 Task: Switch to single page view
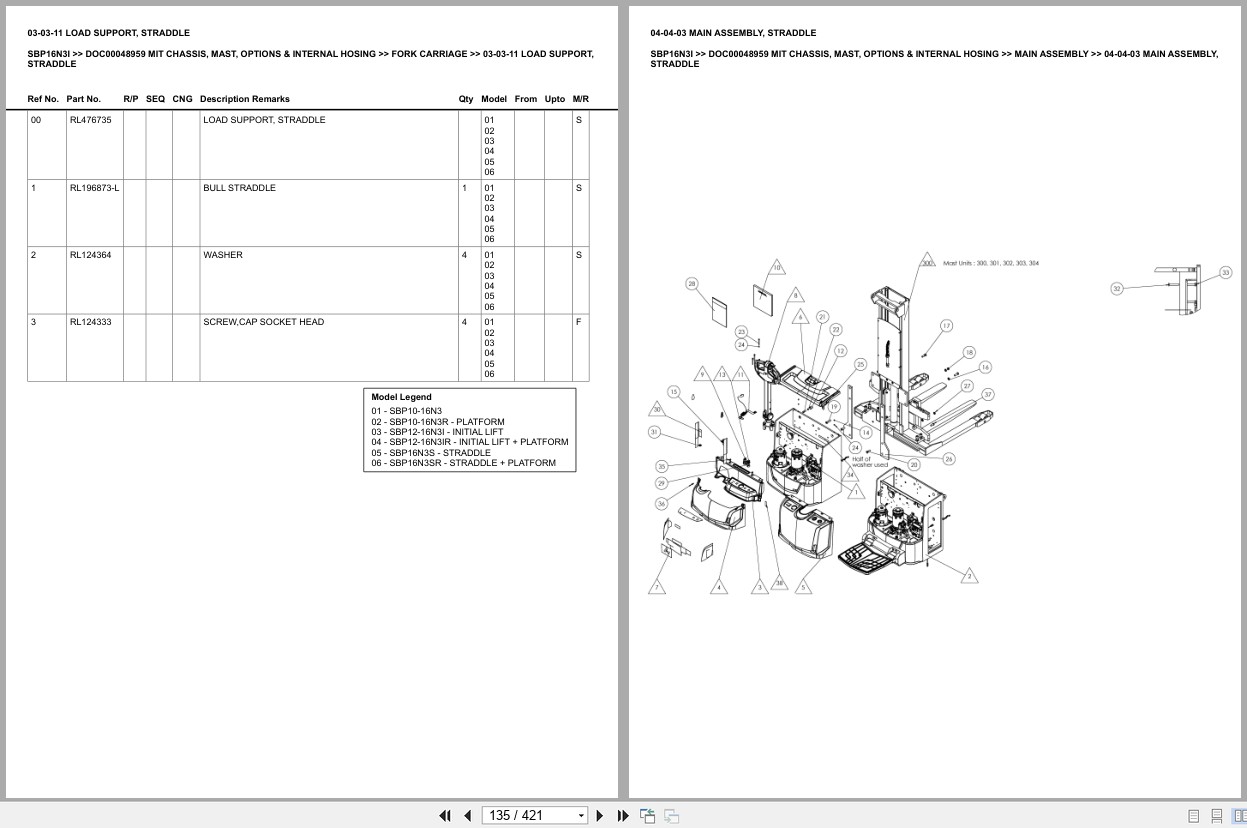tap(1194, 816)
